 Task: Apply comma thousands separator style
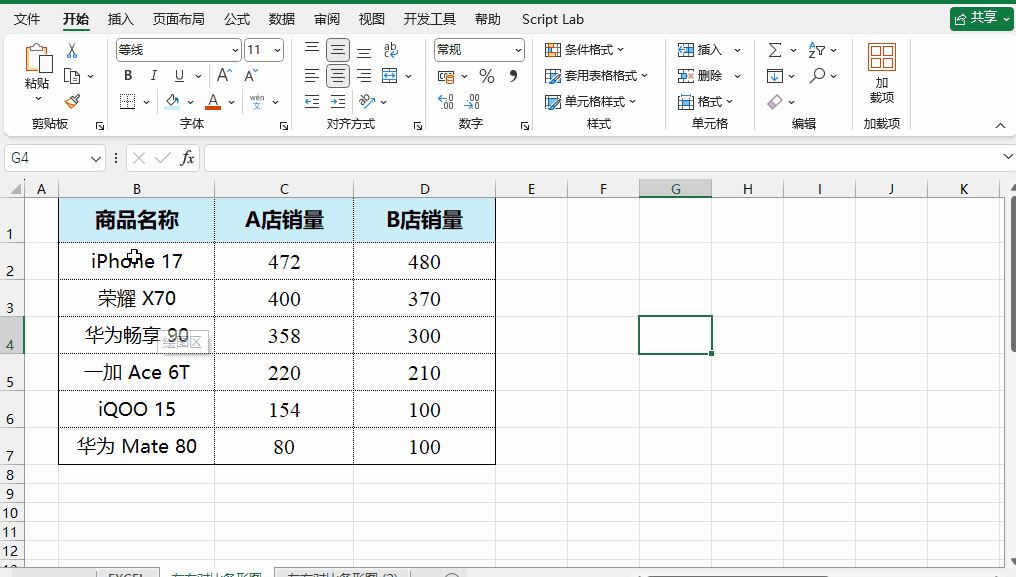pyautogui.click(x=513, y=77)
